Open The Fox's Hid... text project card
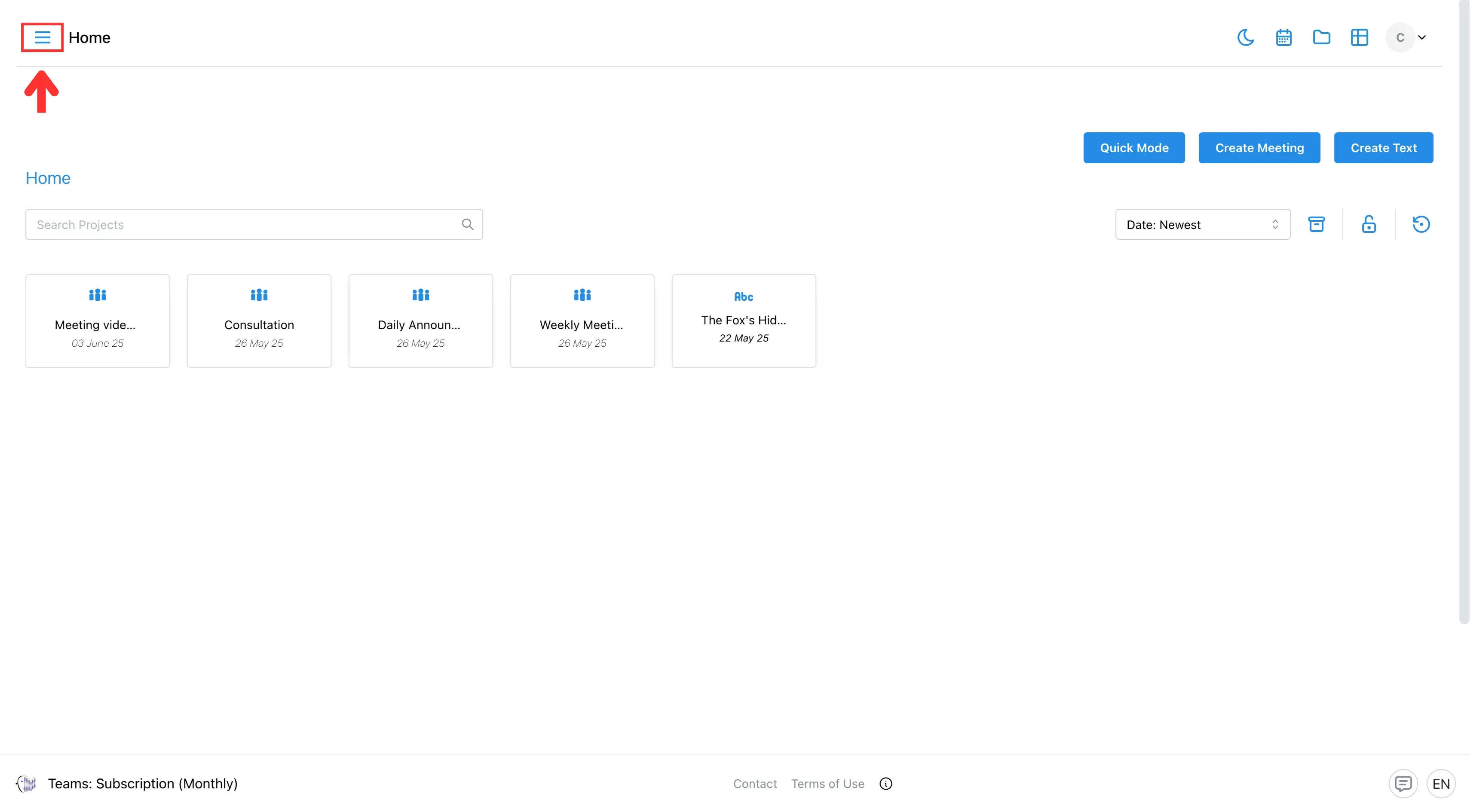 pos(744,321)
